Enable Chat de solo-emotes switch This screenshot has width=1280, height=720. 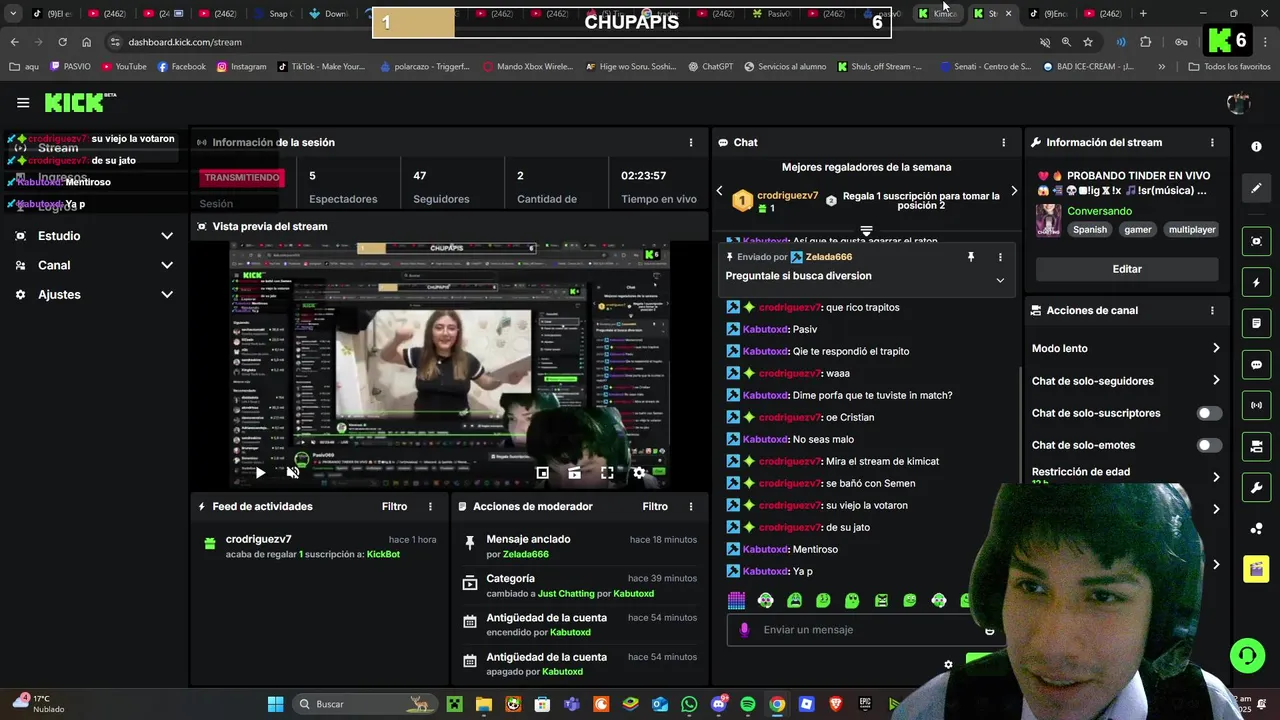pos(1209,445)
